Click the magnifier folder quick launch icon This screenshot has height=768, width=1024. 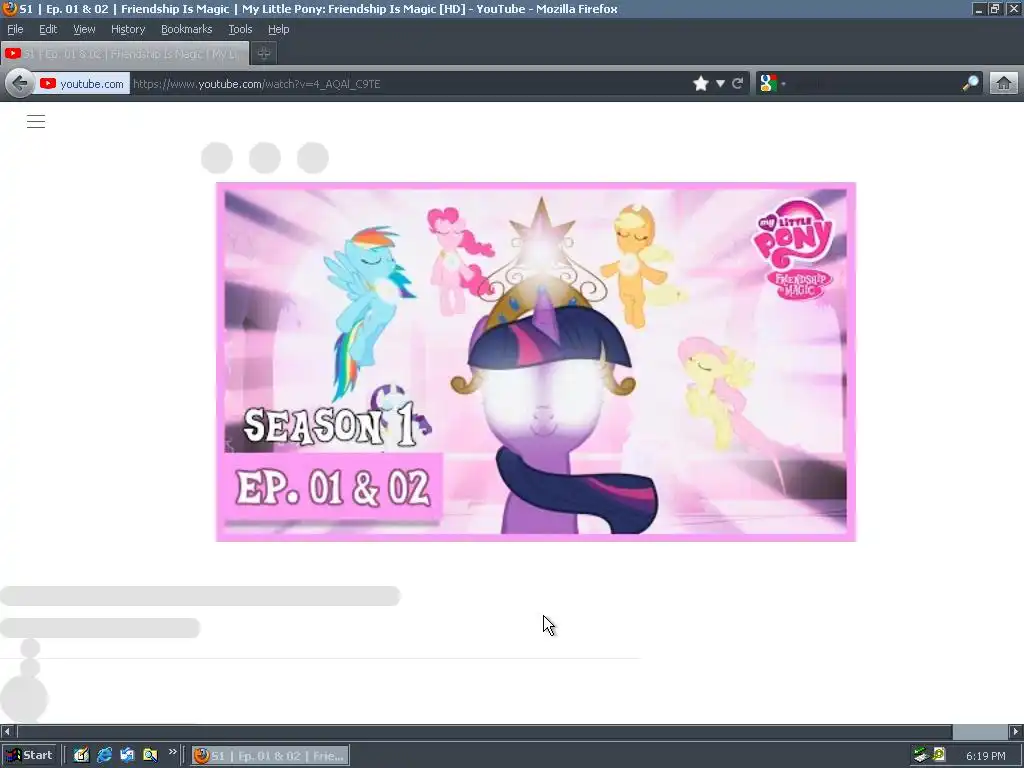(150, 755)
